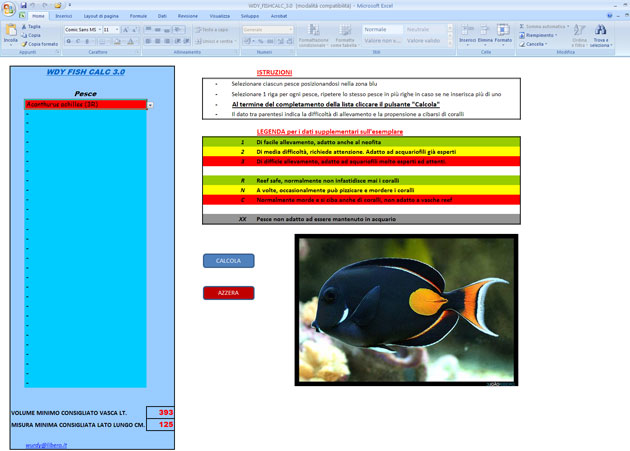630x451 pixels.
Task: Switch to the Home tab
Action: [38, 16]
